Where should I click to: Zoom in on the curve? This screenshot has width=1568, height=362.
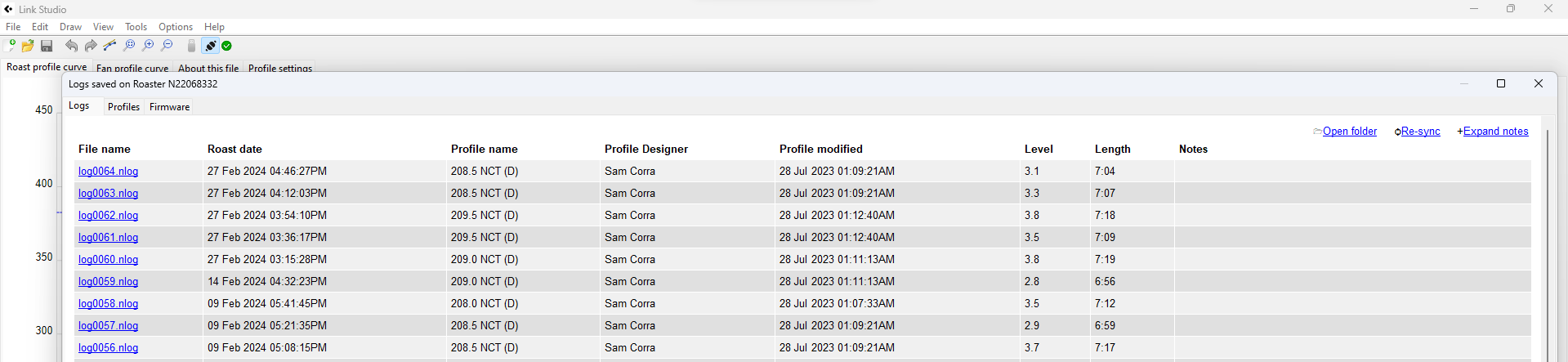pyautogui.click(x=148, y=46)
